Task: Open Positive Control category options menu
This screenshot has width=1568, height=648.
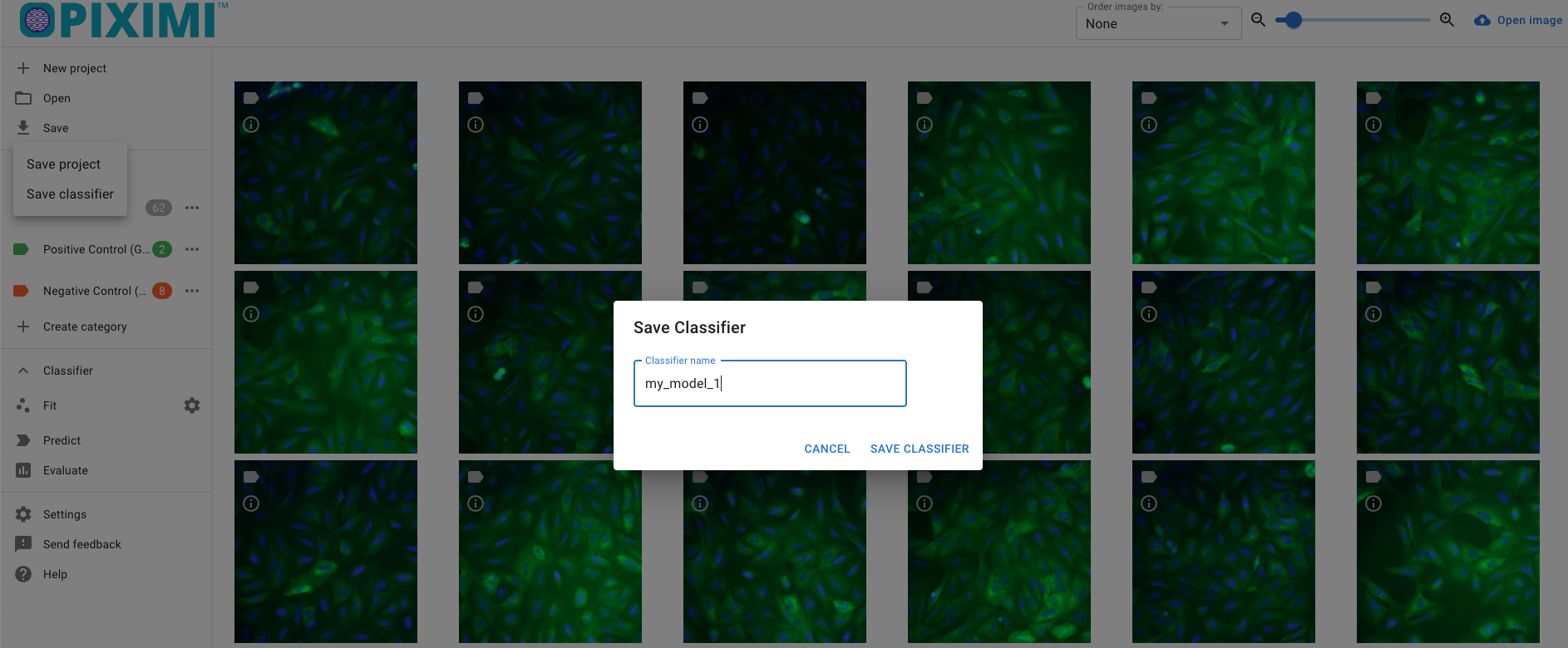Action: pos(192,249)
